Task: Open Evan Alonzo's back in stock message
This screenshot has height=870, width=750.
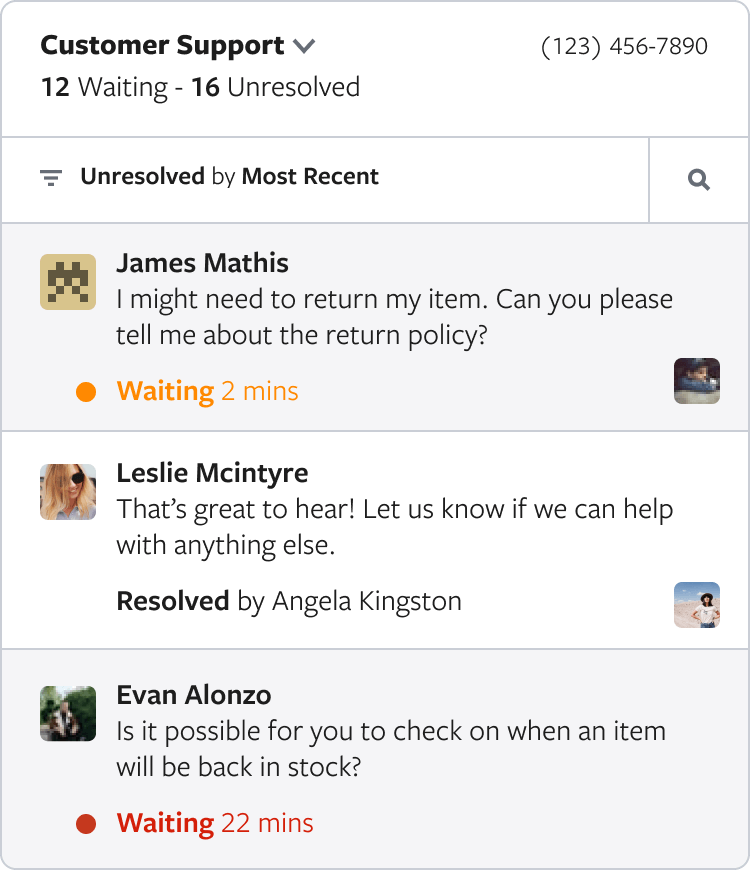Action: tap(390, 749)
